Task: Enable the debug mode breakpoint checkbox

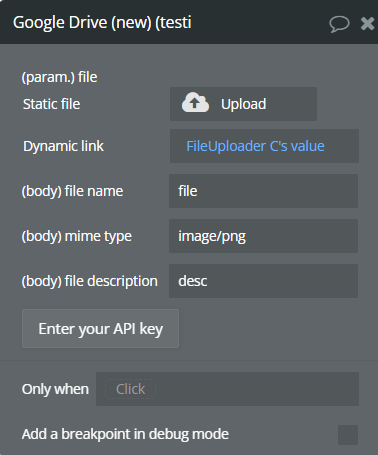Action: pyautogui.click(x=348, y=435)
